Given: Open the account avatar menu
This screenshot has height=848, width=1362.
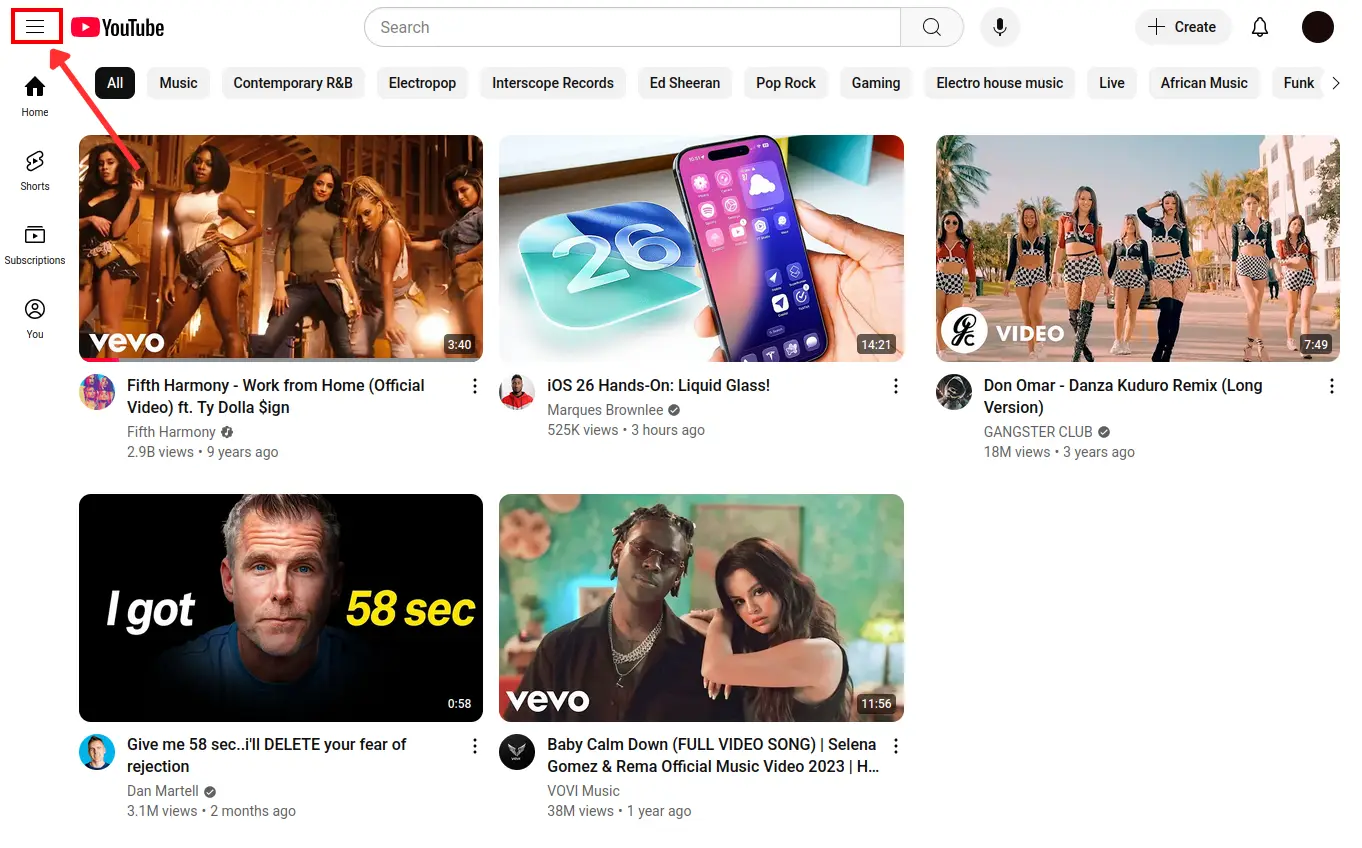Looking at the screenshot, I should 1318,28.
